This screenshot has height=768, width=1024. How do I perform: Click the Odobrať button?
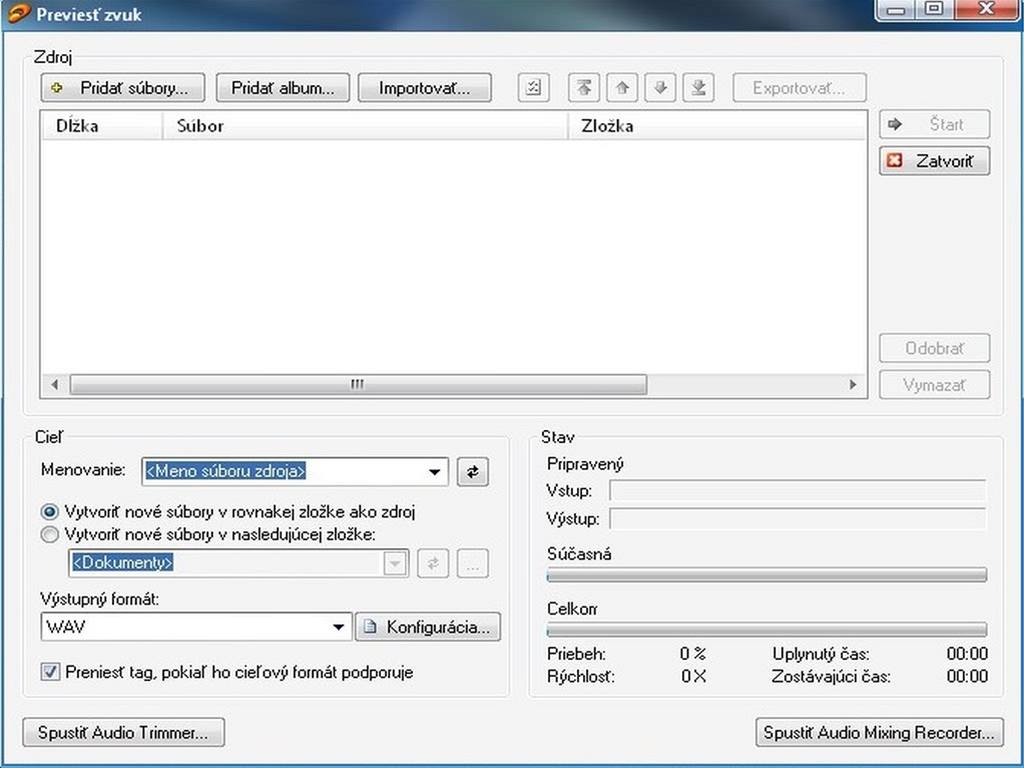click(935, 348)
